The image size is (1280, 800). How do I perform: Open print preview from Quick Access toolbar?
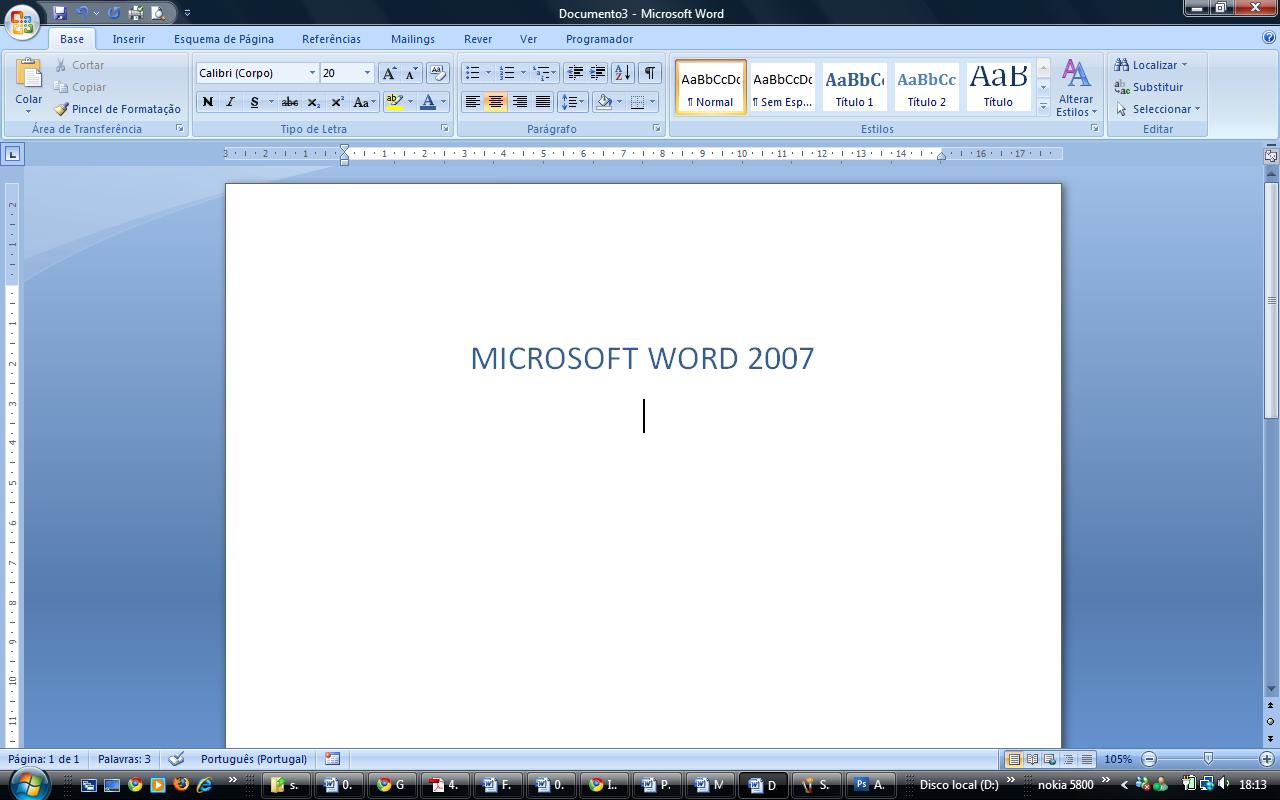tap(157, 13)
